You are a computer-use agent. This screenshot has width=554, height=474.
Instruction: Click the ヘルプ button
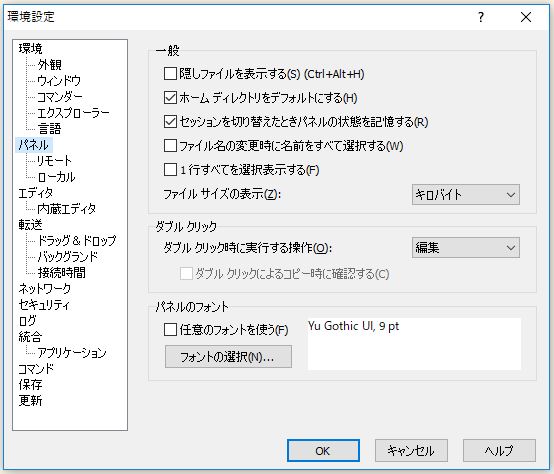point(499,451)
